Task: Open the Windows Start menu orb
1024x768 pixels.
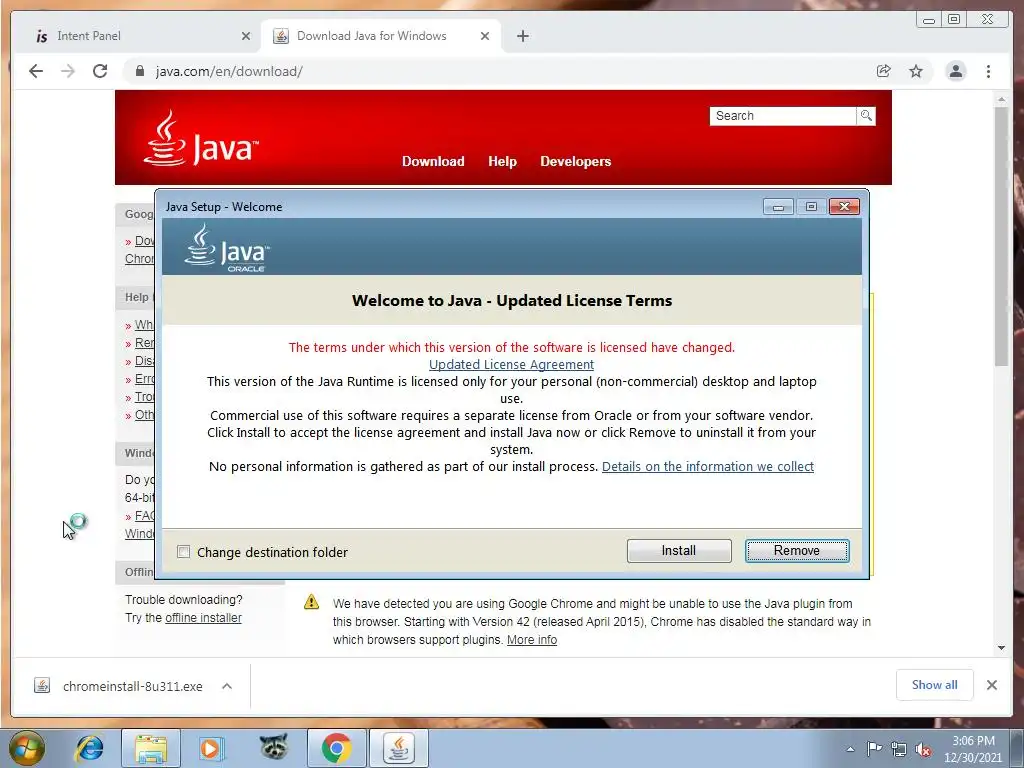Action: 27,748
